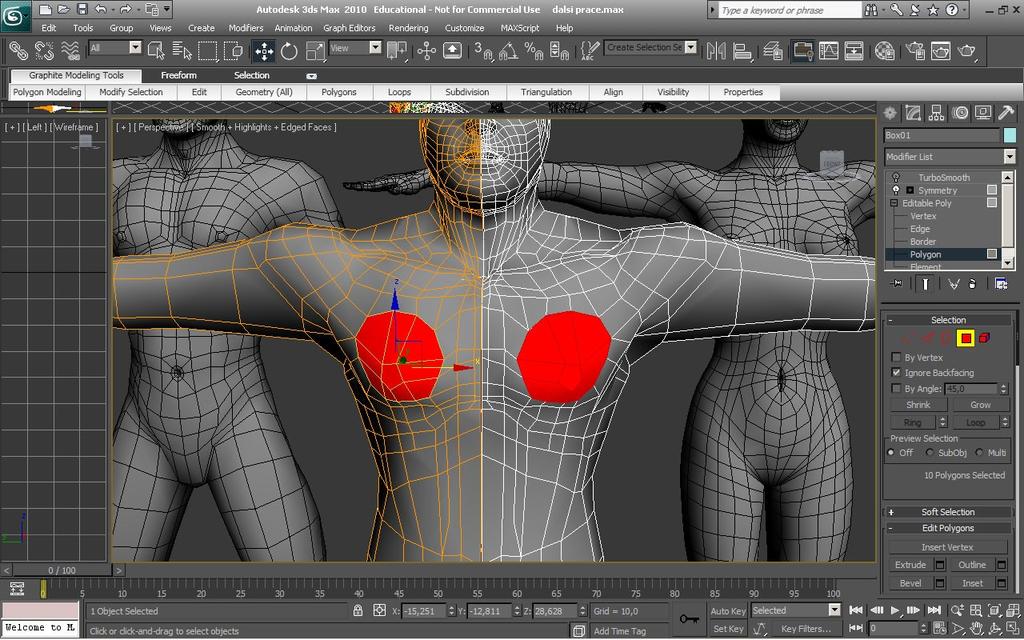The height and width of the screenshot is (640, 1024).
Task: Click the Extrude button
Action: (x=910, y=565)
